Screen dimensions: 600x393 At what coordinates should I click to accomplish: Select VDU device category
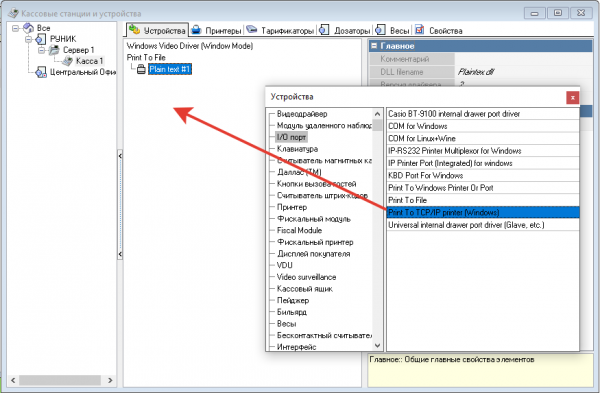coord(284,265)
